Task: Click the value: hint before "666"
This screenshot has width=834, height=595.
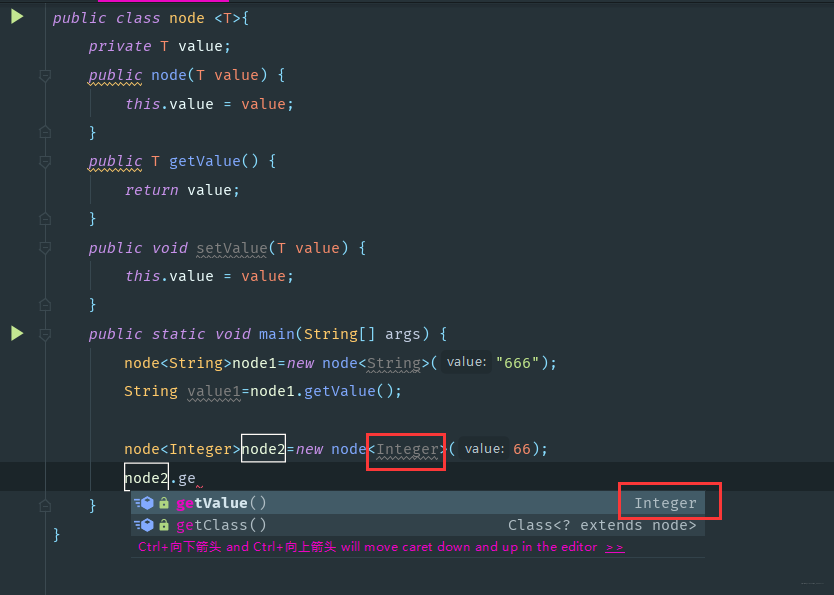Action: tap(466, 362)
